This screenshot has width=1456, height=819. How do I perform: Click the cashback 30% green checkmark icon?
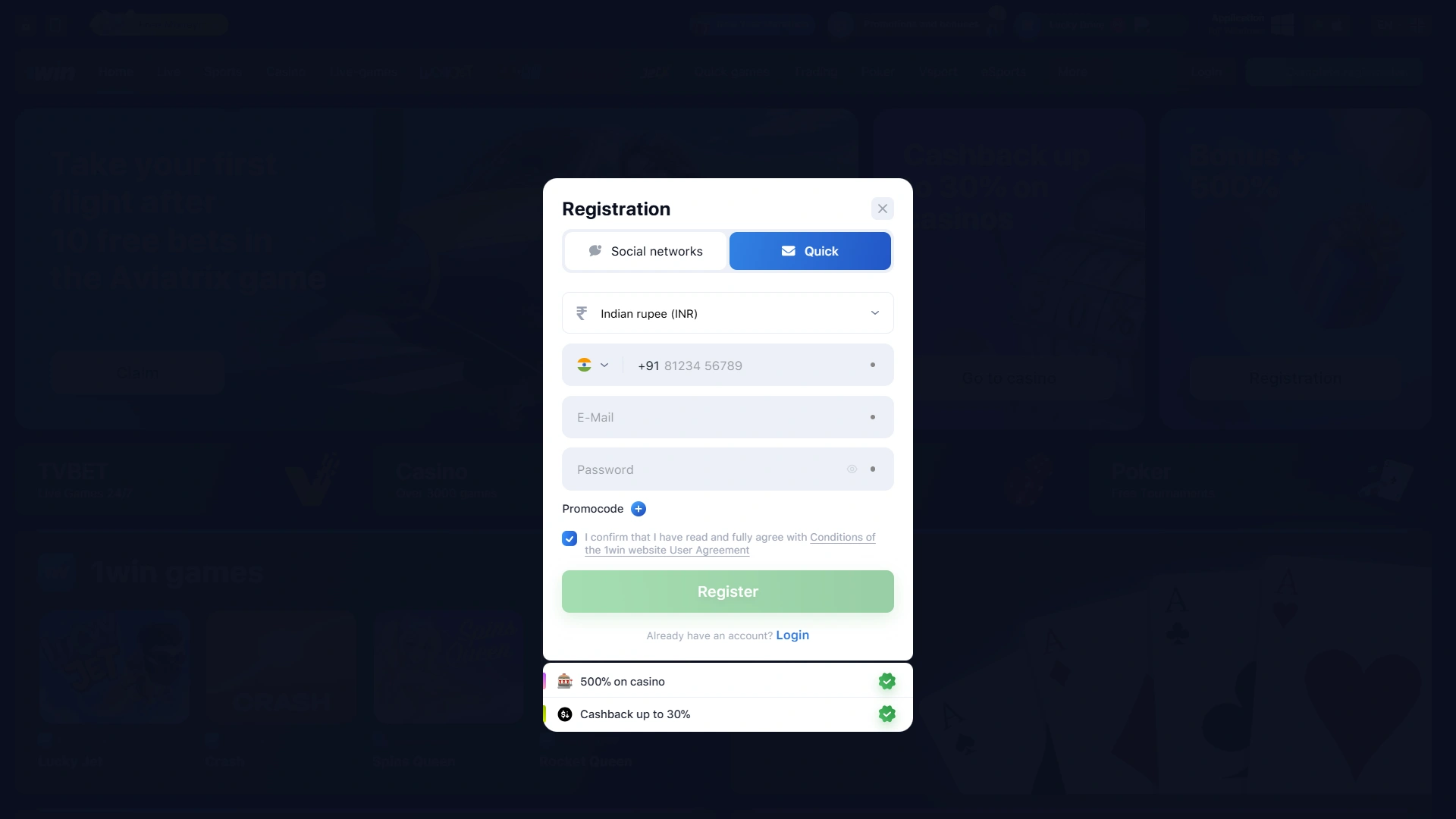(x=887, y=714)
